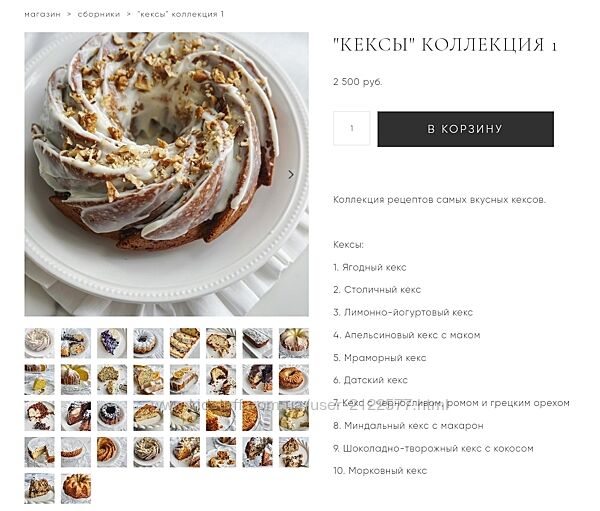
Task: Select the blueberry cake slice thumbnail
Action: coord(112,343)
